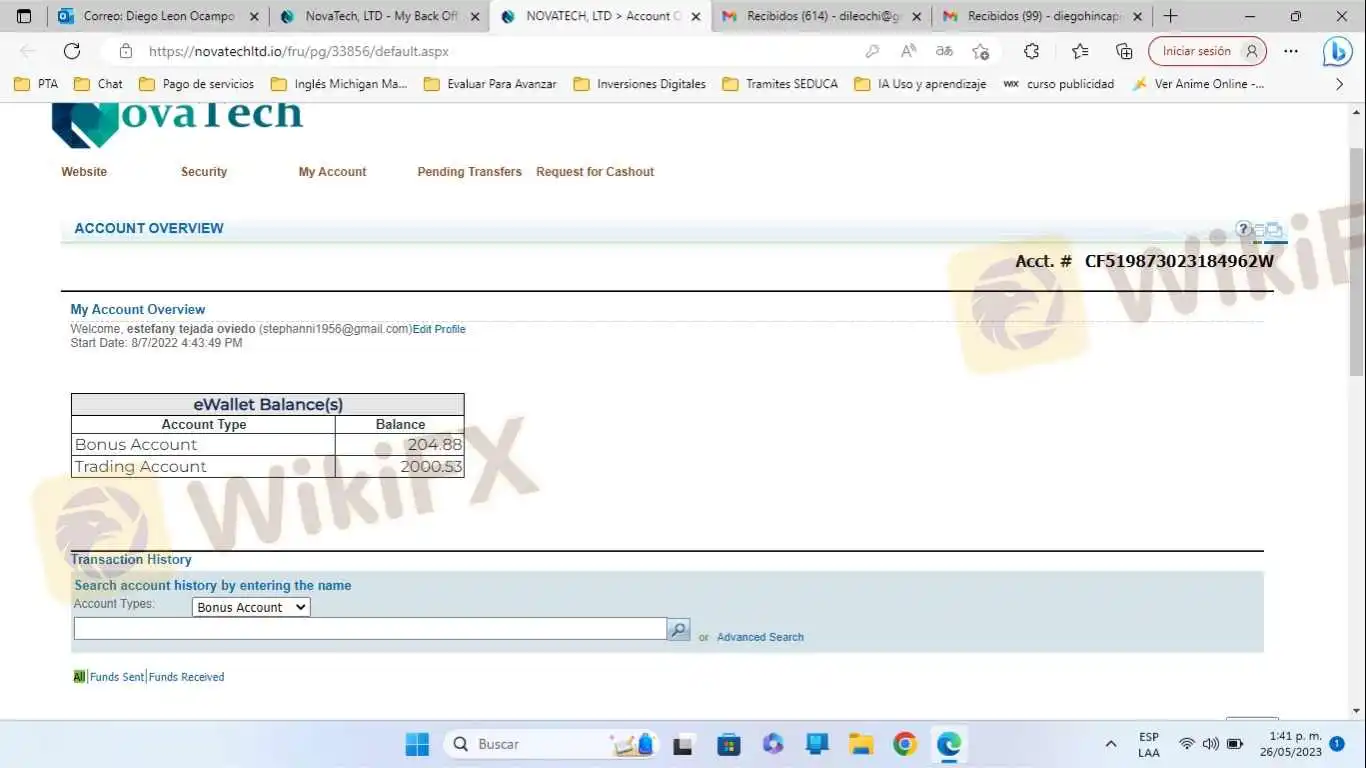Screen dimensions: 1366x768
Task: Click the Iniciar sesión button
Action: tap(1207, 51)
